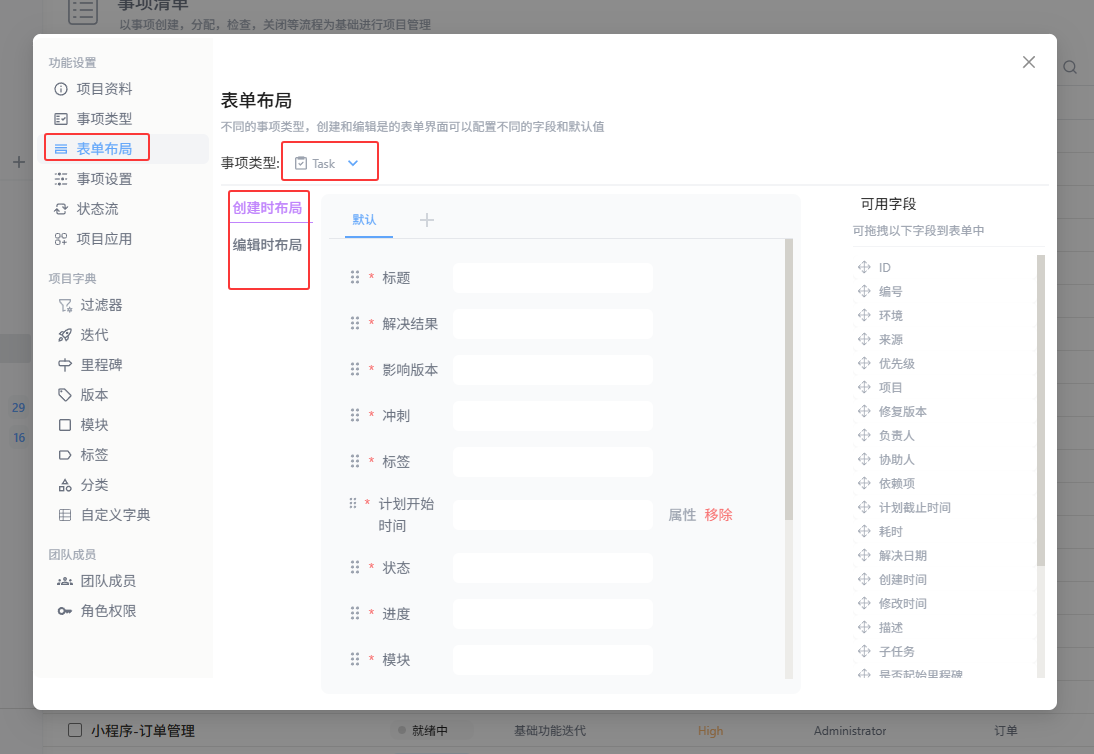
Task: Click move icon beside 负责人 field
Action: (x=864, y=435)
